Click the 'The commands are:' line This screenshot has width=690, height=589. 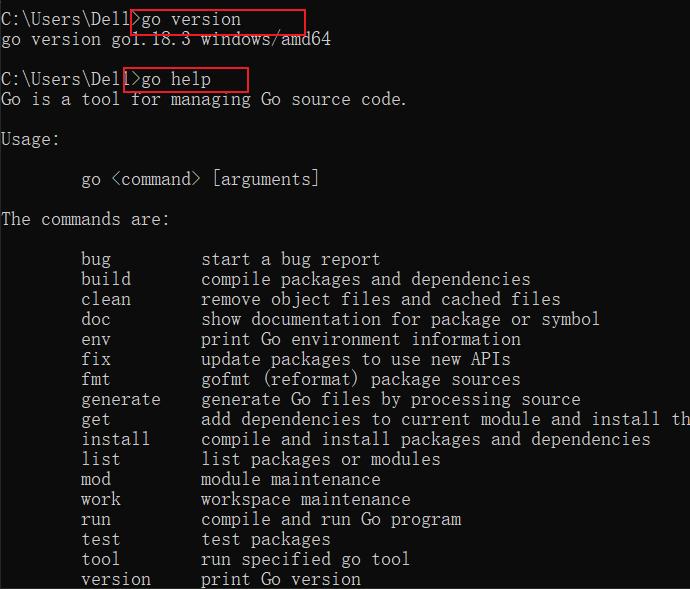(x=85, y=220)
